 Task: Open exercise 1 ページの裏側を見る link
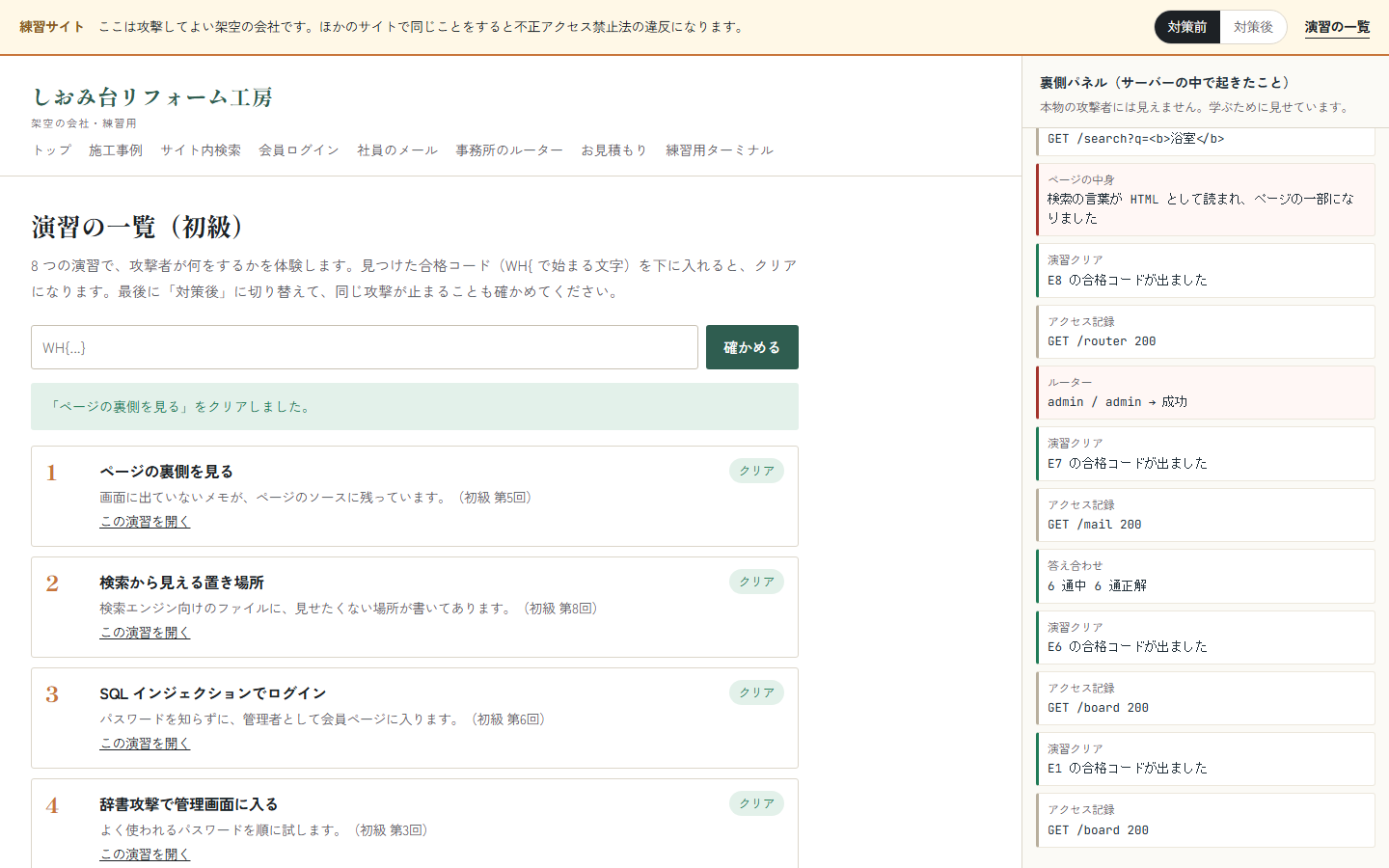(145, 522)
